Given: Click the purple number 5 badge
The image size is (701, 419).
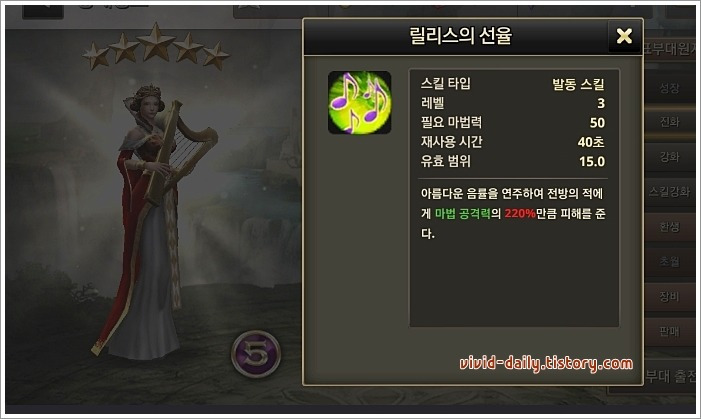Looking at the screenshot, I should (256, 354).
